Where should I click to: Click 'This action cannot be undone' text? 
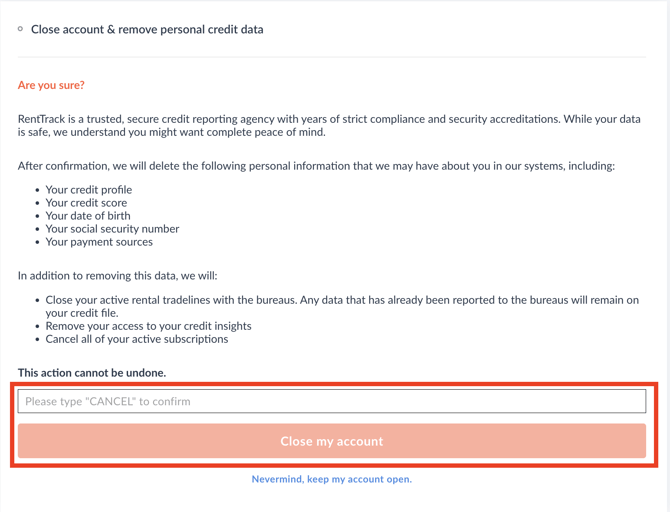coord(92,373)
